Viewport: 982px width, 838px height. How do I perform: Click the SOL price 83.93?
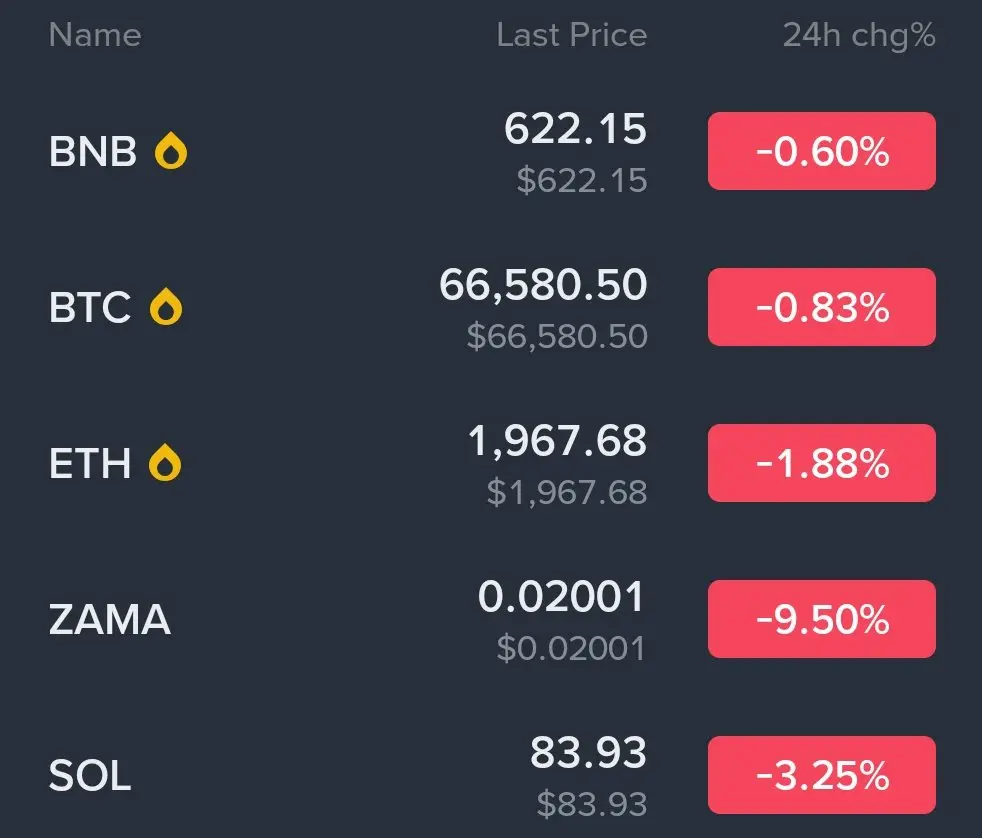[x=588, y=754]
